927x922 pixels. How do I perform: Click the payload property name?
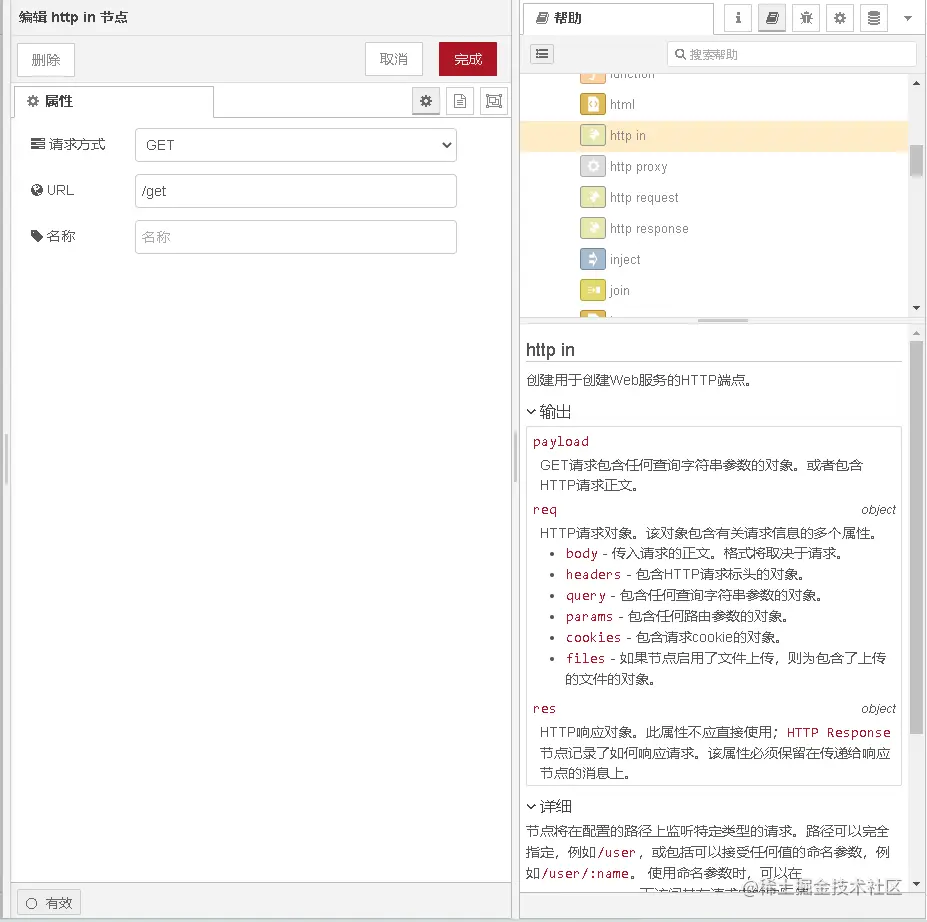560,442
